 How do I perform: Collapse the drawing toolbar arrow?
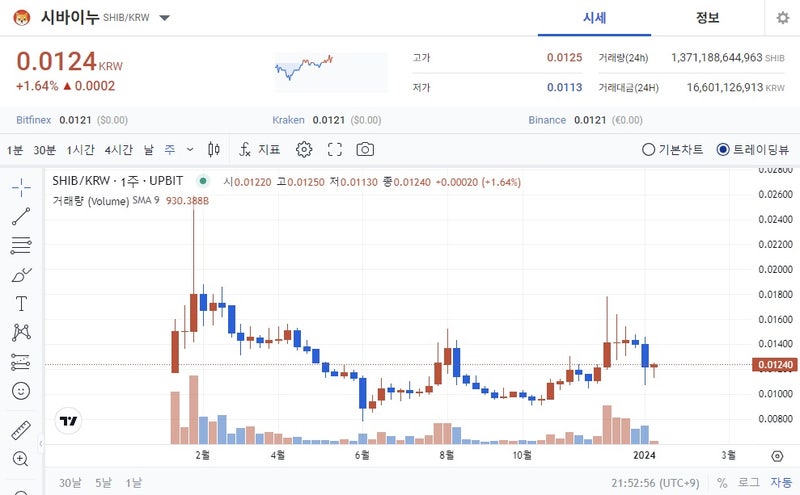point(41,443)
